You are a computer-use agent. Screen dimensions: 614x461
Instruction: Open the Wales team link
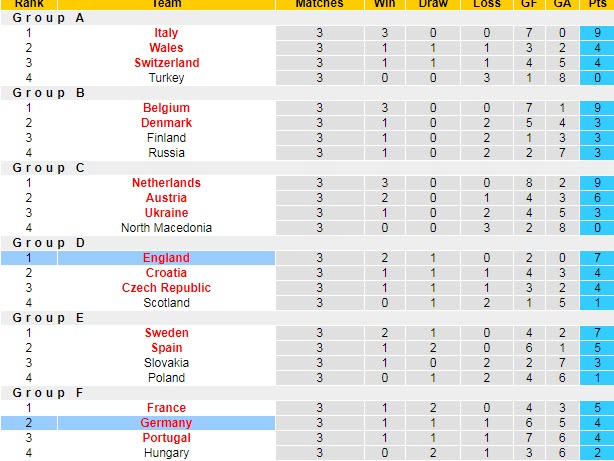[x=166, y=48]
